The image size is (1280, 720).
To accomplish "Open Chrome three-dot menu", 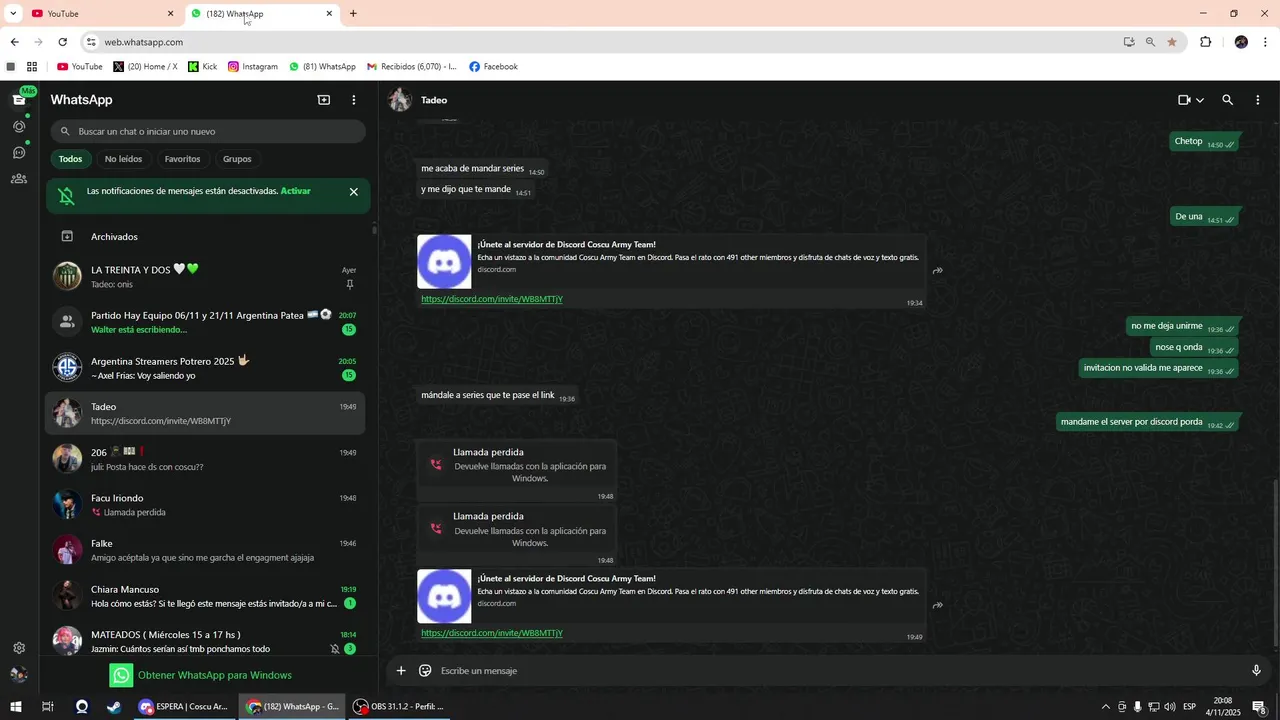I will coord(1266,42).
